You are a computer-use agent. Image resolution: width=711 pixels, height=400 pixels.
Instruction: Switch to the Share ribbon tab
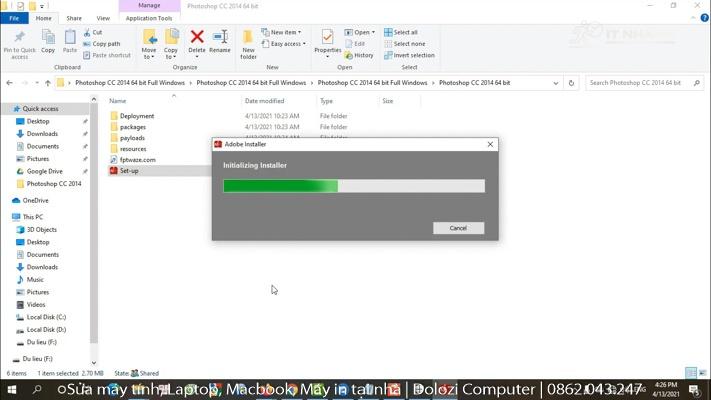pyautogui.click(x=74, y=18)
